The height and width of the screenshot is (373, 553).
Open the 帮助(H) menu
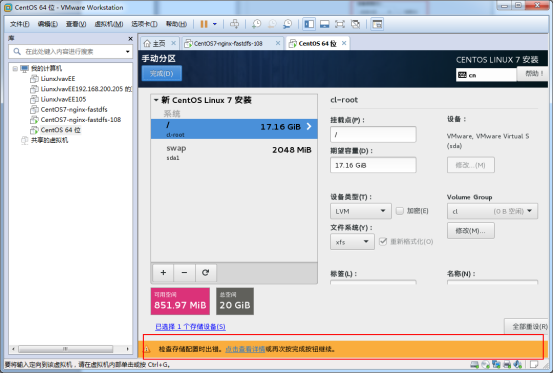[x=176, y=24]
